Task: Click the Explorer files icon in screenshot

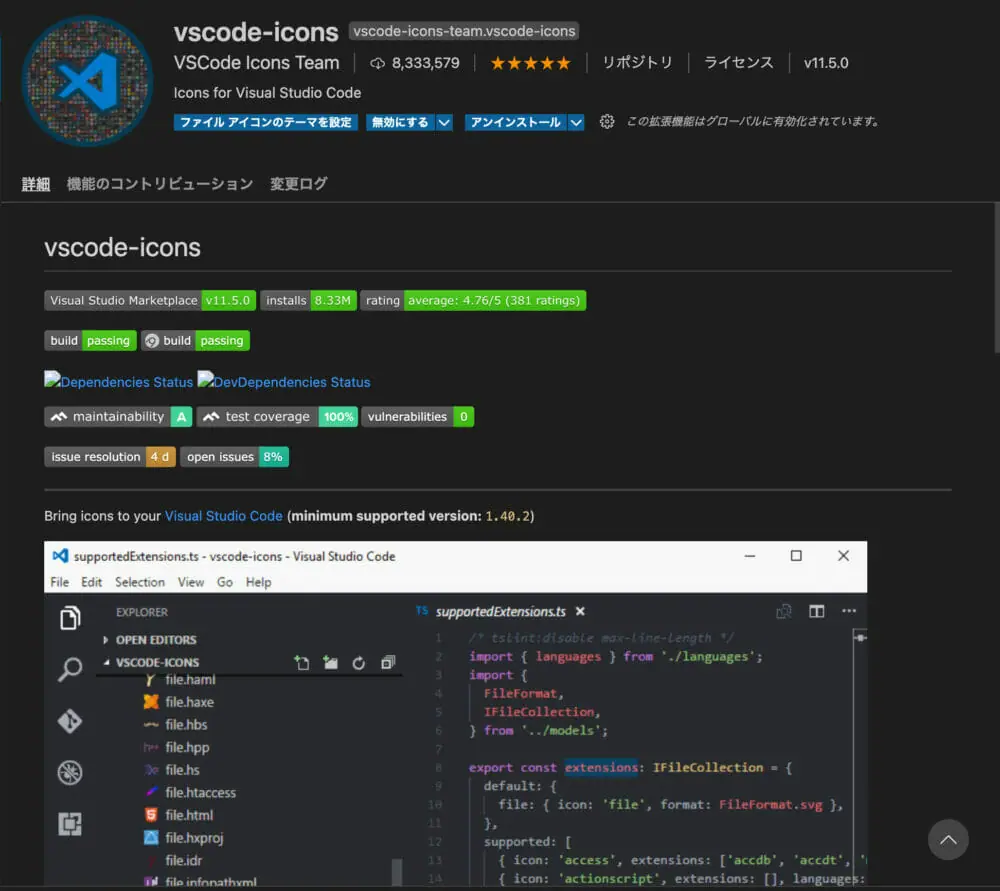Action: point(70,618)
